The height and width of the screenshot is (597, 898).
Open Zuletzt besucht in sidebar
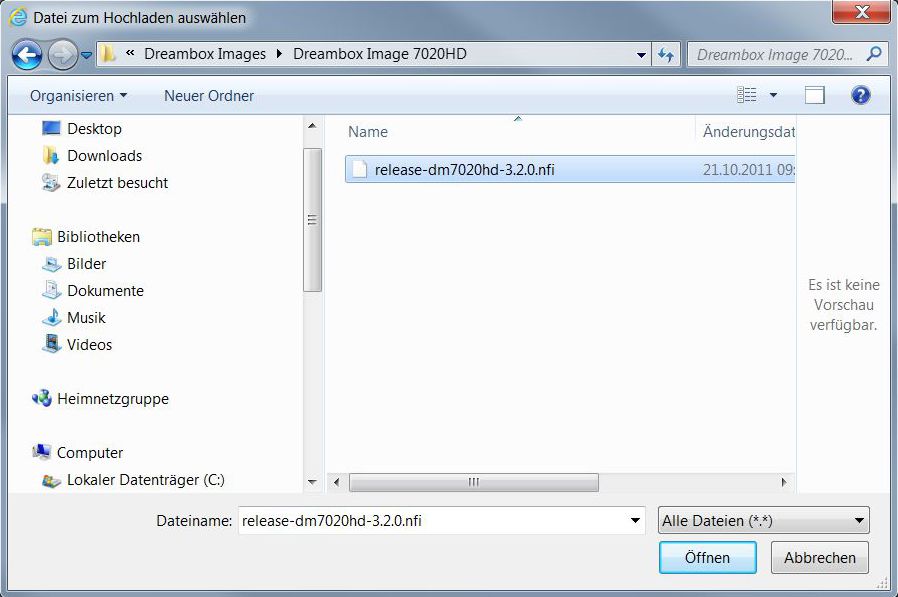click(117, 183)
